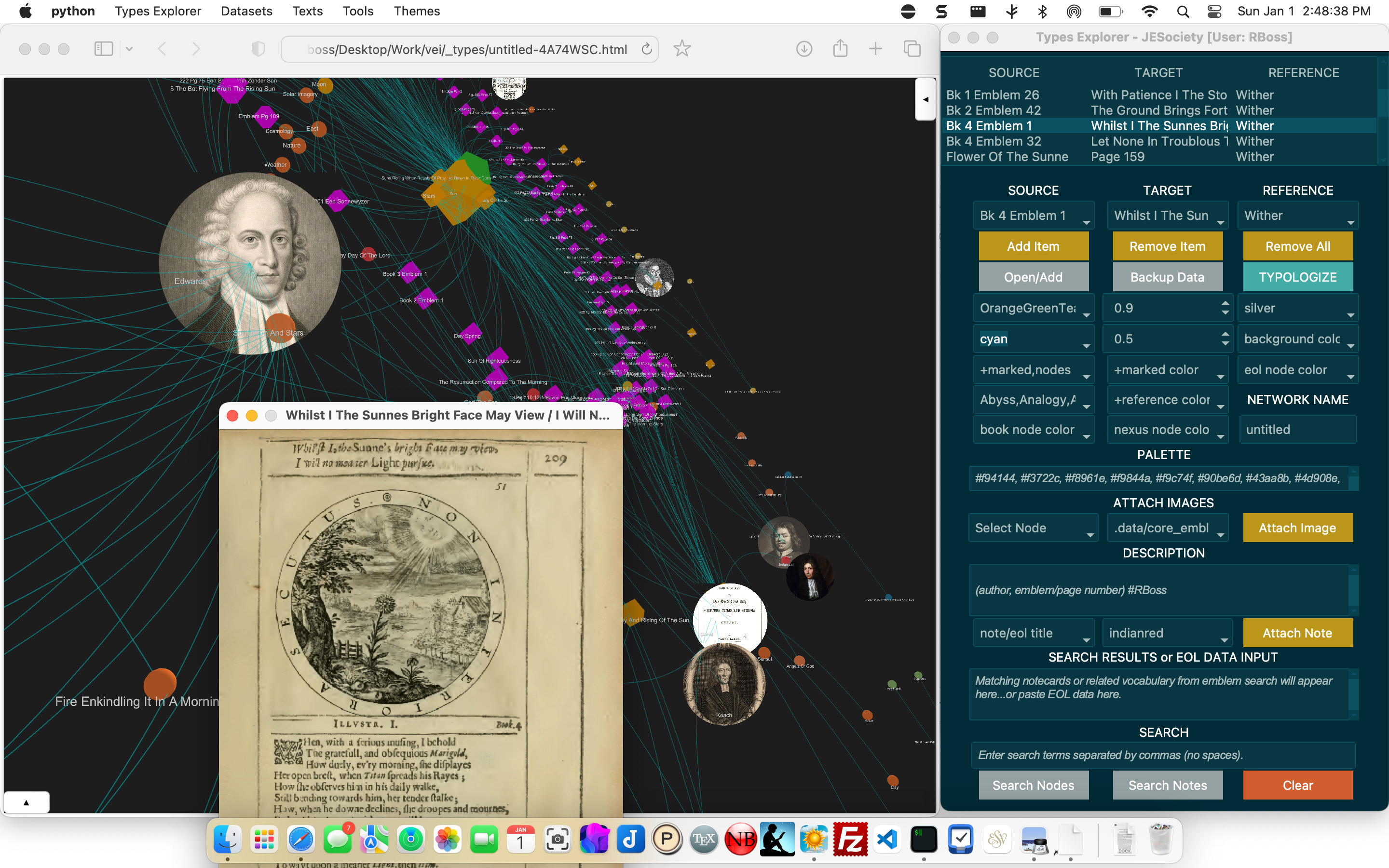The height and width of the screenshot is (868, 1389).
Task: Open Launchpad in the dock
Action: point(264,839)
